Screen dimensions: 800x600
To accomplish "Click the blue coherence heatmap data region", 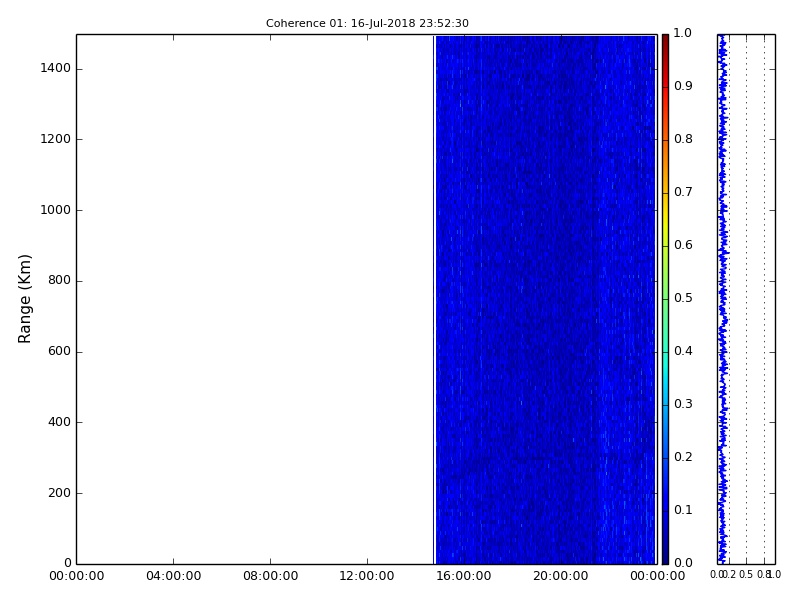I will pyautogui.click(x=545, y=299).
